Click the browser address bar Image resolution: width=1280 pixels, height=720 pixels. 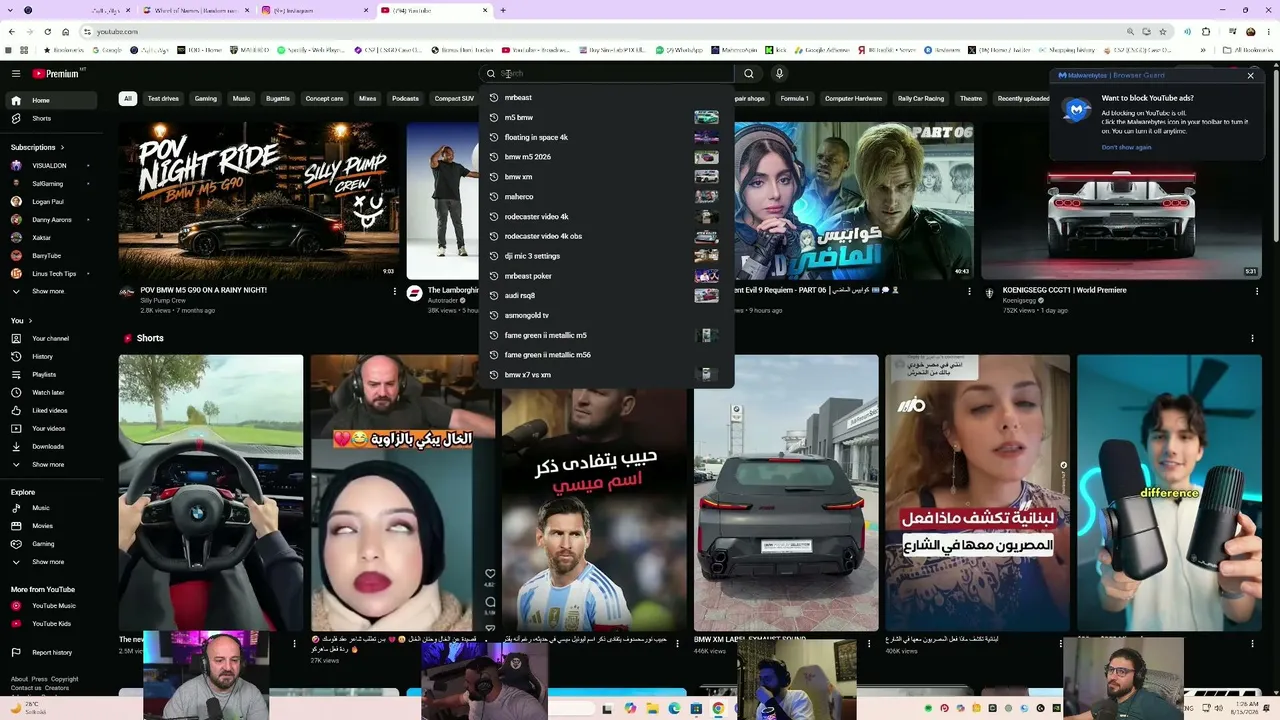[x=610, y=32]
